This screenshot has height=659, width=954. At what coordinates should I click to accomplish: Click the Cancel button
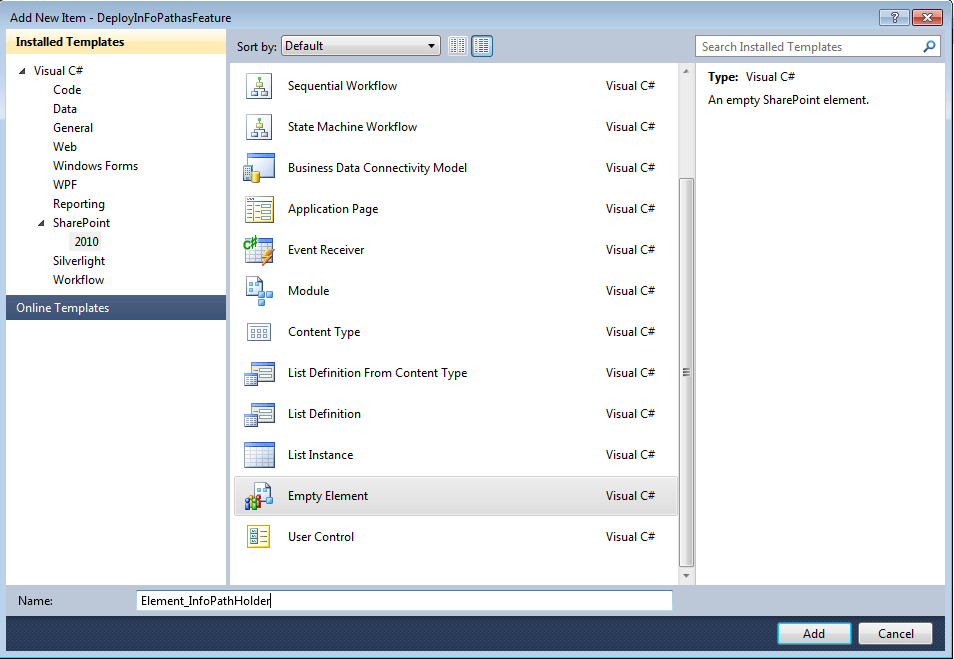coord(896,633)
